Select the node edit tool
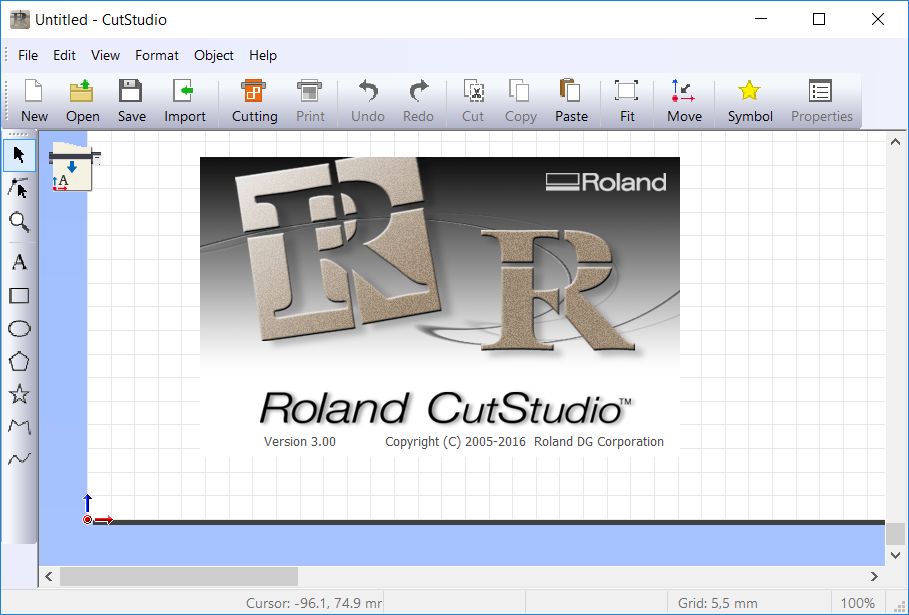Screen dimensions: 909x615 pyautogui.click(x=19, y=188)
